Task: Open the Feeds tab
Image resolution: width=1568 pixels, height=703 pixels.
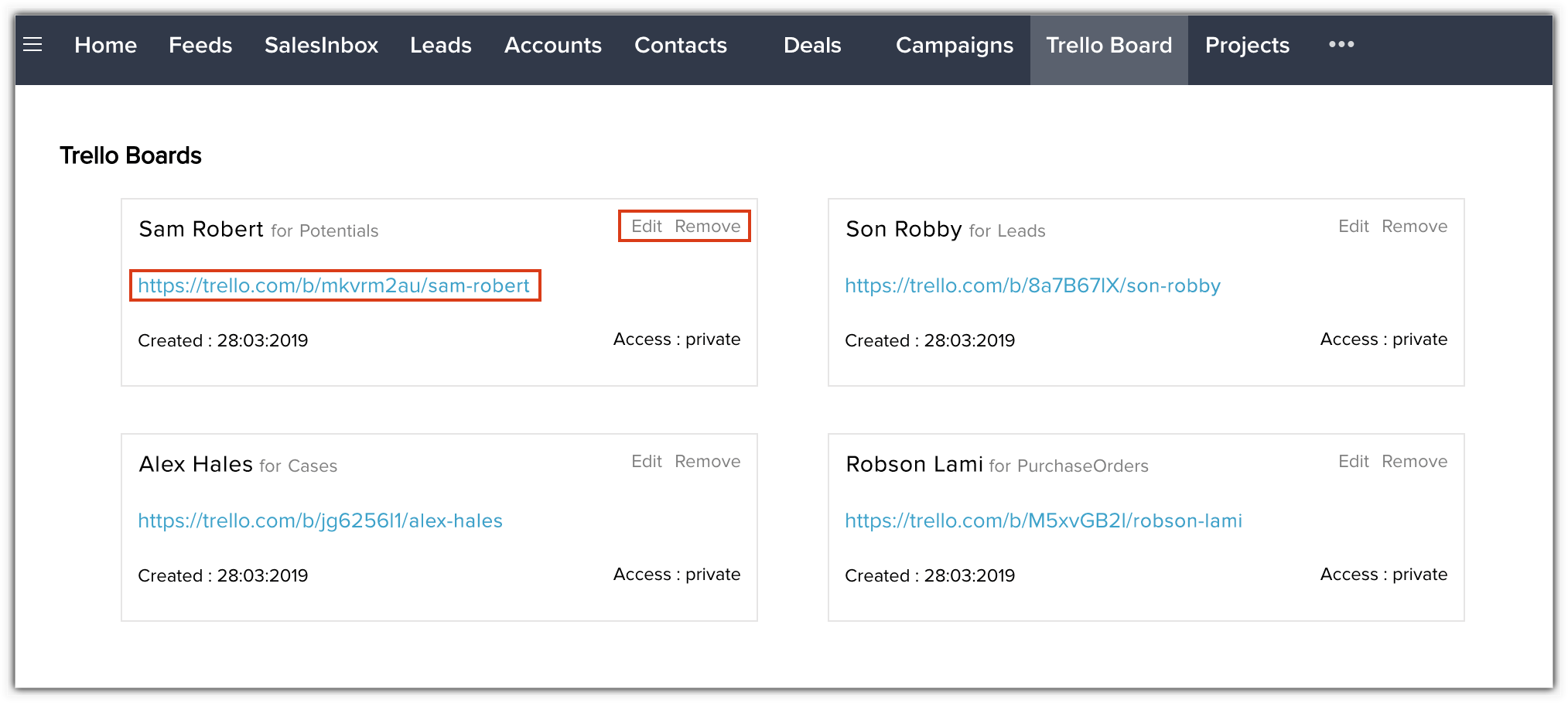Action: tap(200, 46)
